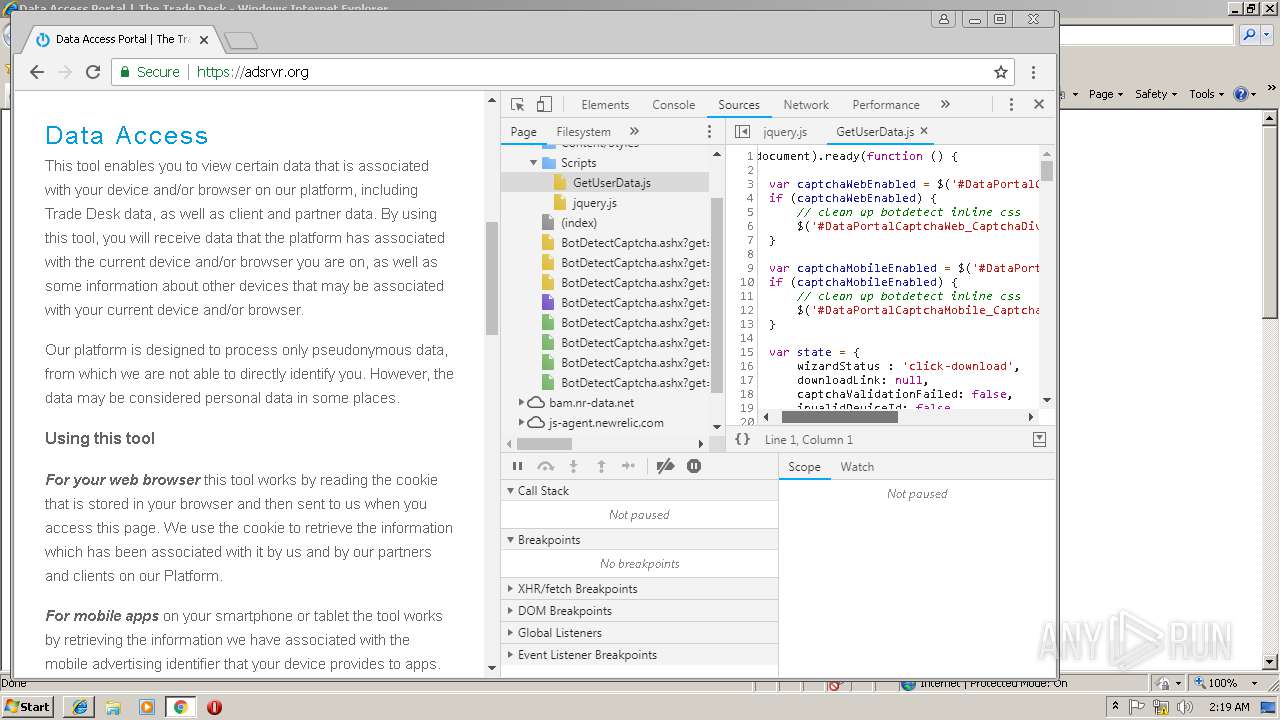This screenshot has width=1280, height=720.
Task: Reload the adsrvr.org page
Action: (93, 72)
